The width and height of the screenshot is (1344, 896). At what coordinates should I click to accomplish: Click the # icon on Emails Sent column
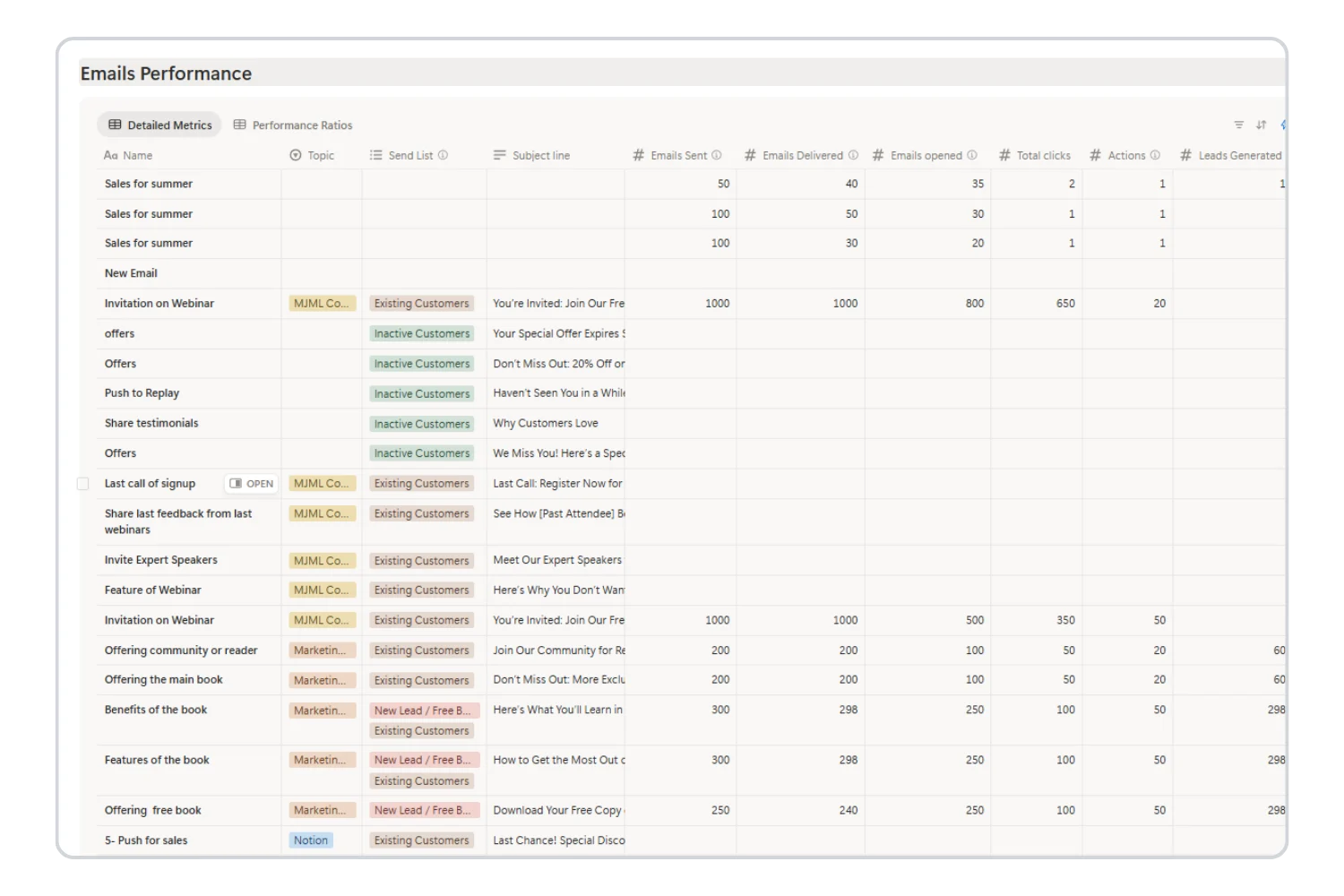point(638,155)
